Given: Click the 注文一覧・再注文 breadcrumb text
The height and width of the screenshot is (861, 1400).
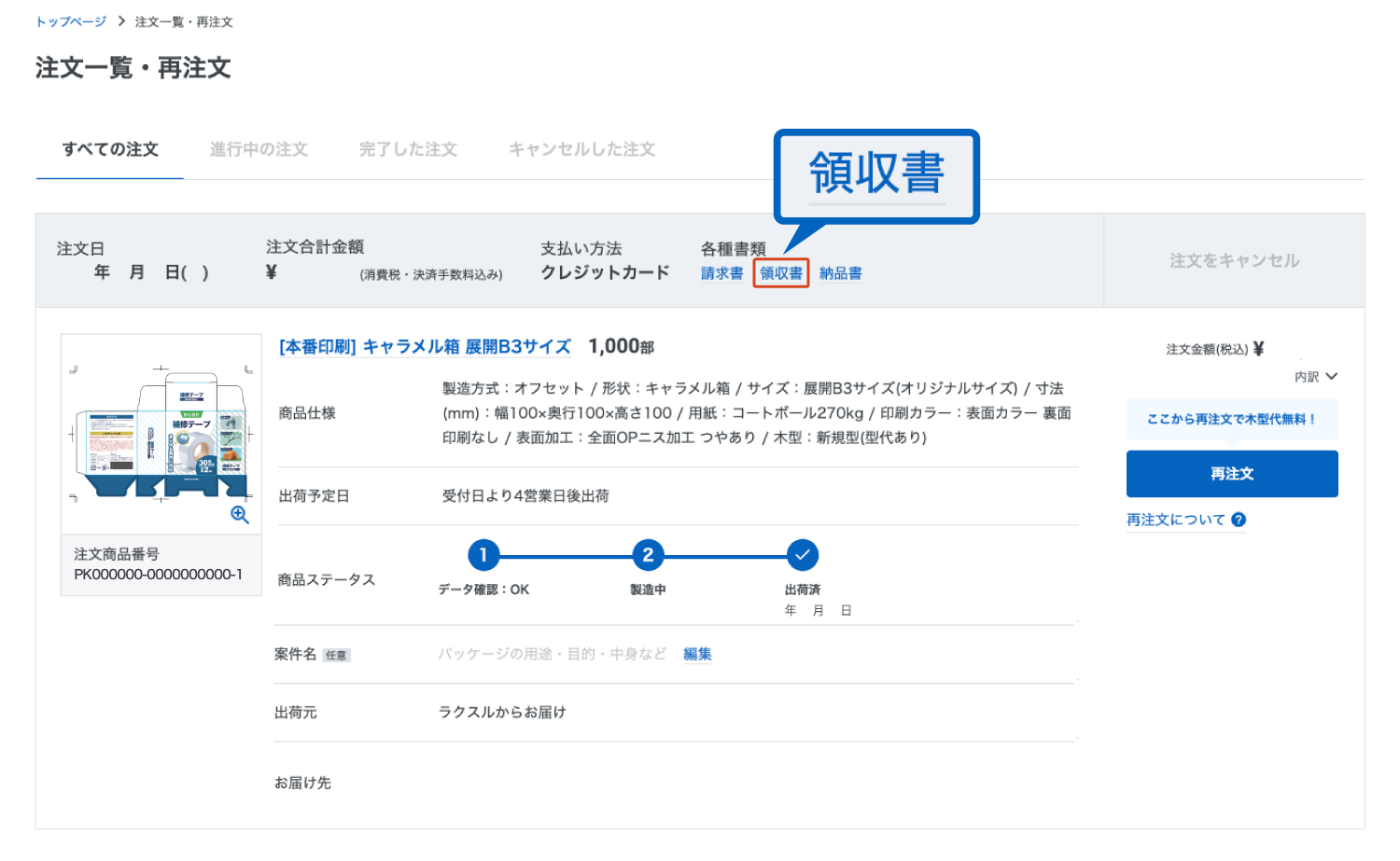Looking at the screenshot, I should [x=184, y=21].
